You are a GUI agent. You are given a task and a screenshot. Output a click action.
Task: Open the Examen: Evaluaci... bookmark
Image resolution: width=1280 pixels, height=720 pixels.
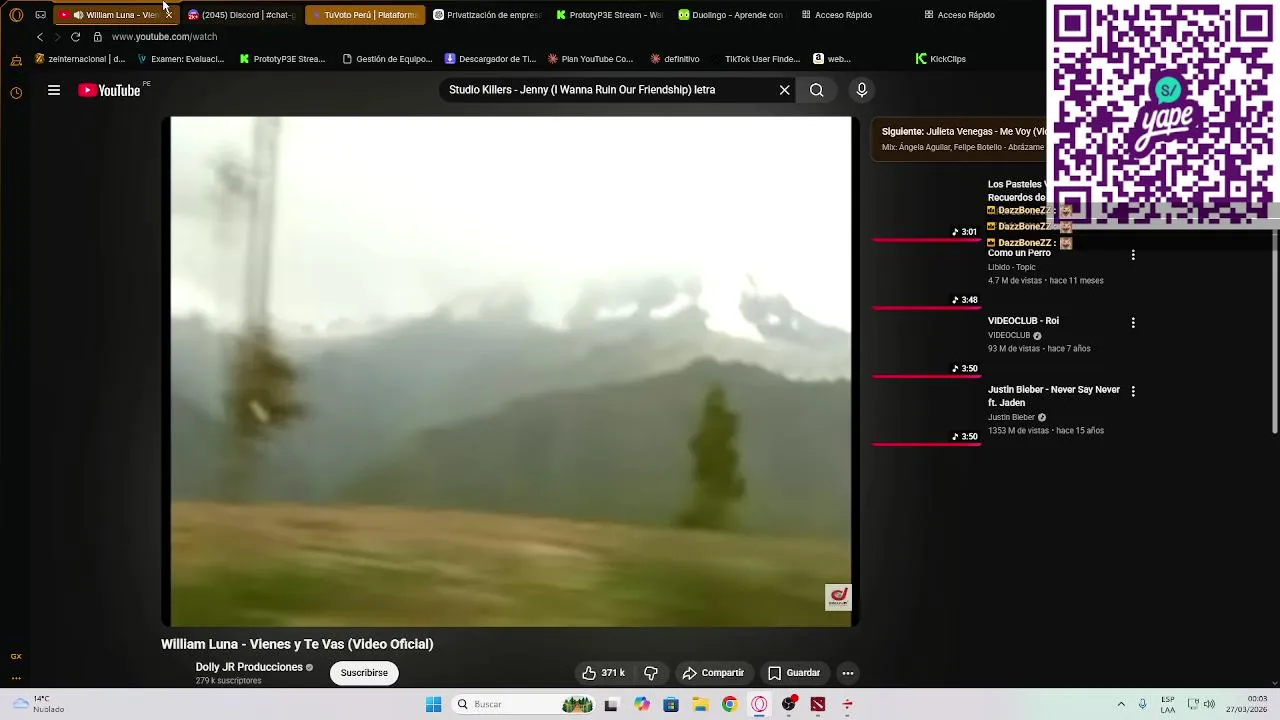coord(180,59)
